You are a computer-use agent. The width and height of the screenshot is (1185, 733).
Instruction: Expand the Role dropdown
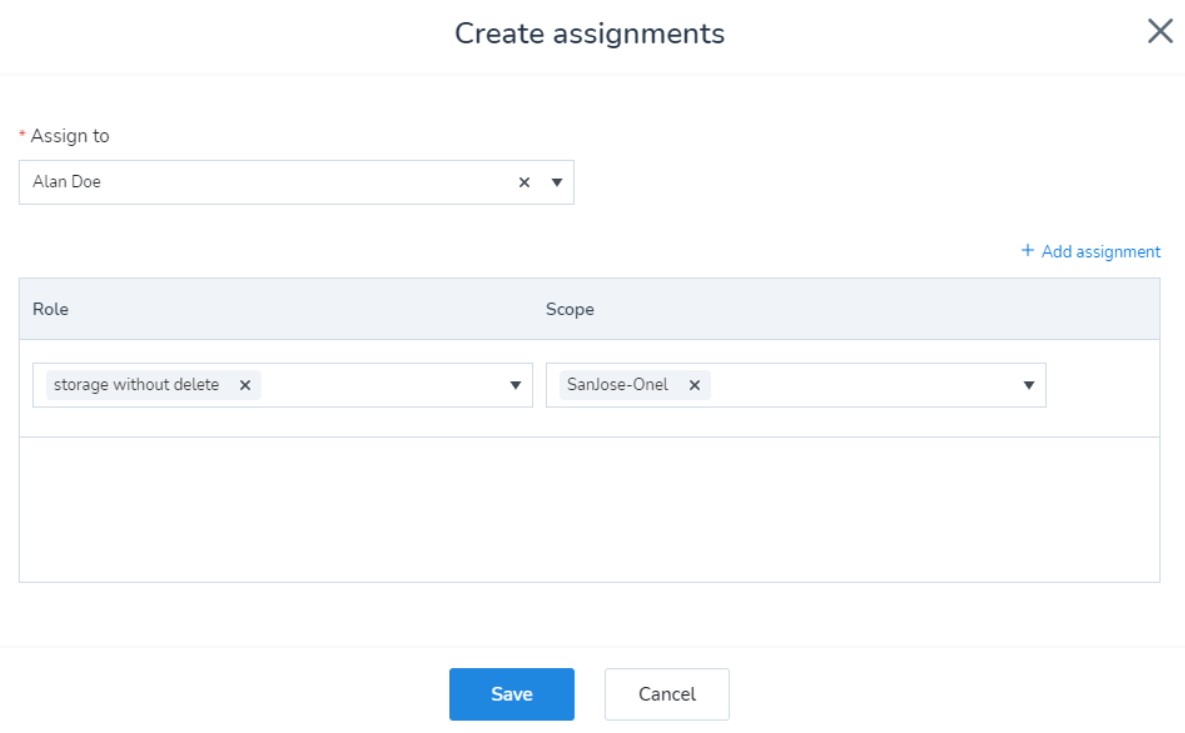tap(515, 385)
